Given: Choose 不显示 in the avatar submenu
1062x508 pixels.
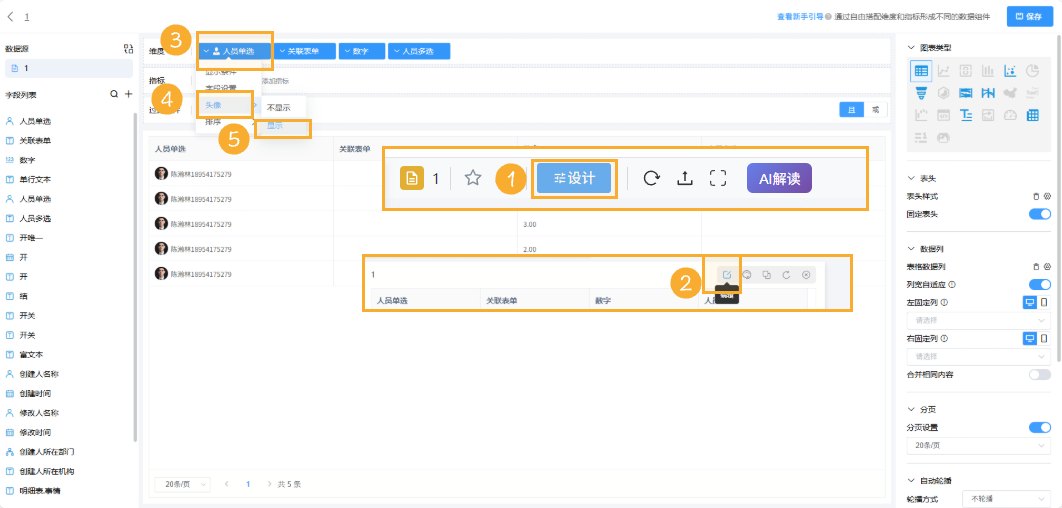Looking at the screenshot, I should pyautogui.click(x=277, y=107).
